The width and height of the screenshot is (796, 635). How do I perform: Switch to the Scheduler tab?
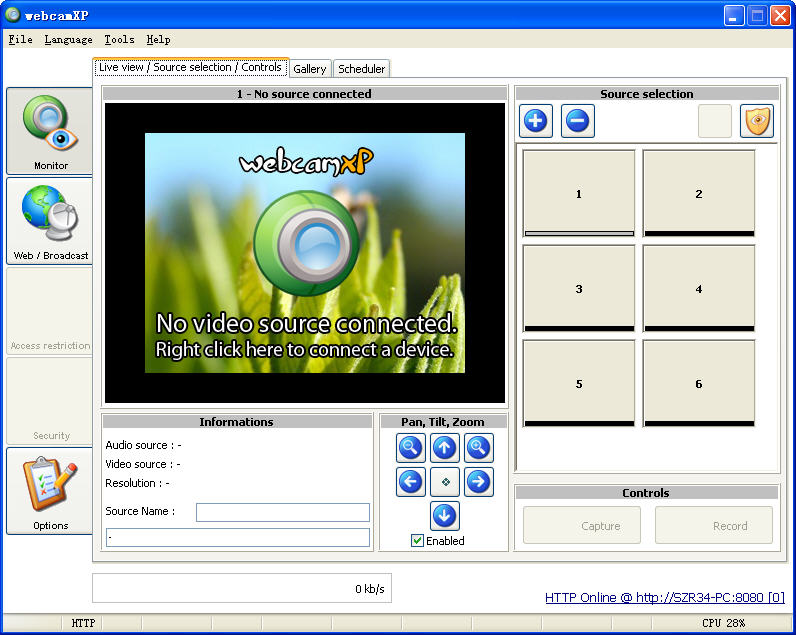[361, 69]
